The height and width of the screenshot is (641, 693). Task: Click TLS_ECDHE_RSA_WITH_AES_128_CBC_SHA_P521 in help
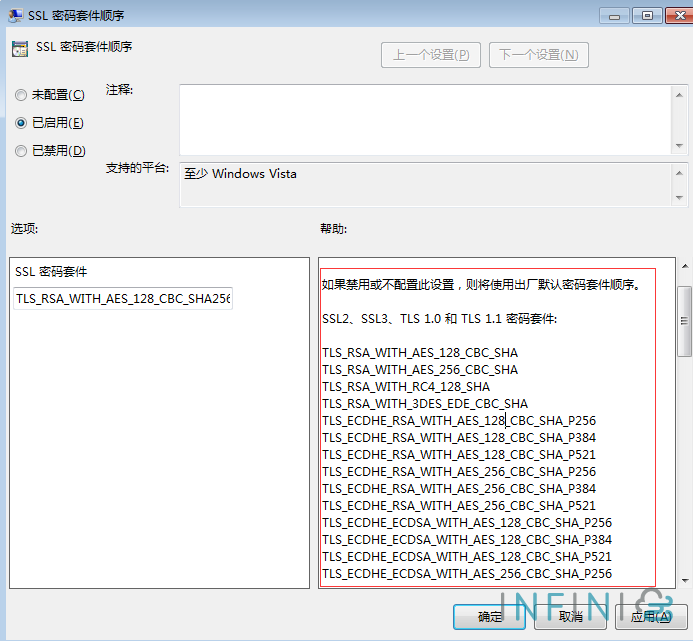tap(459, 454)
